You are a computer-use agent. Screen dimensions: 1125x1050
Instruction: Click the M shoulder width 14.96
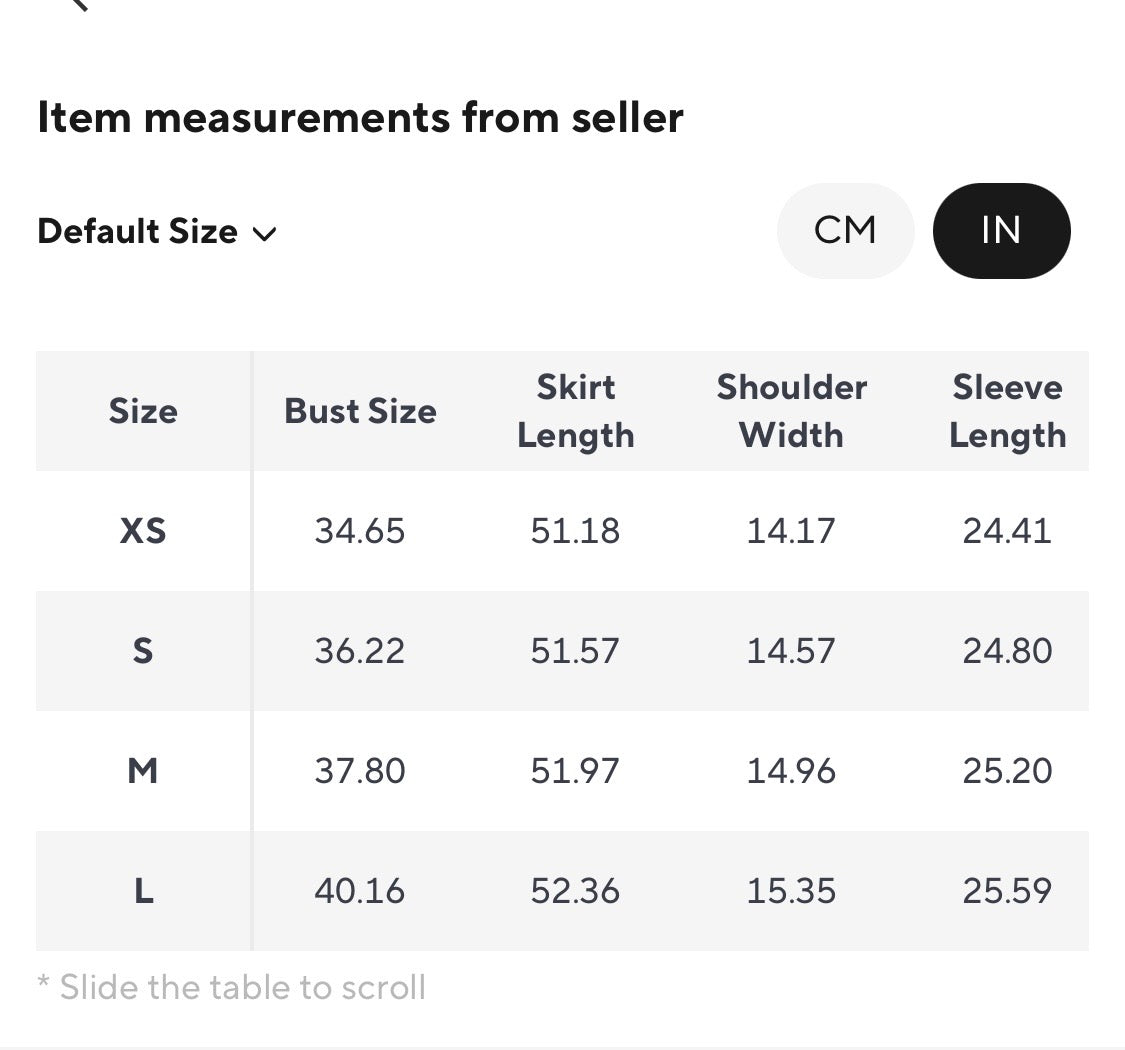791,771
